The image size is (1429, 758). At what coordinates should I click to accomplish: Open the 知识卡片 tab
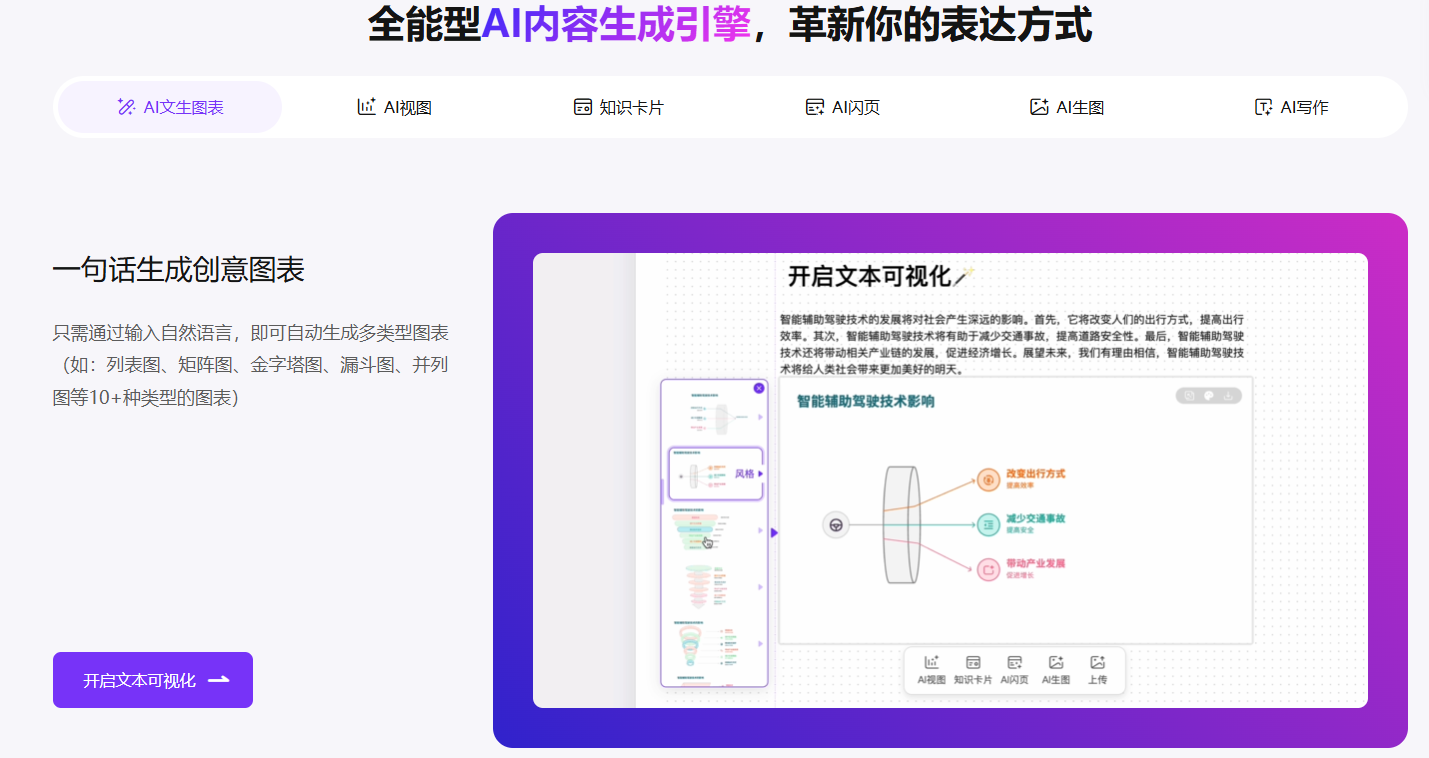(x=618, y=107)
